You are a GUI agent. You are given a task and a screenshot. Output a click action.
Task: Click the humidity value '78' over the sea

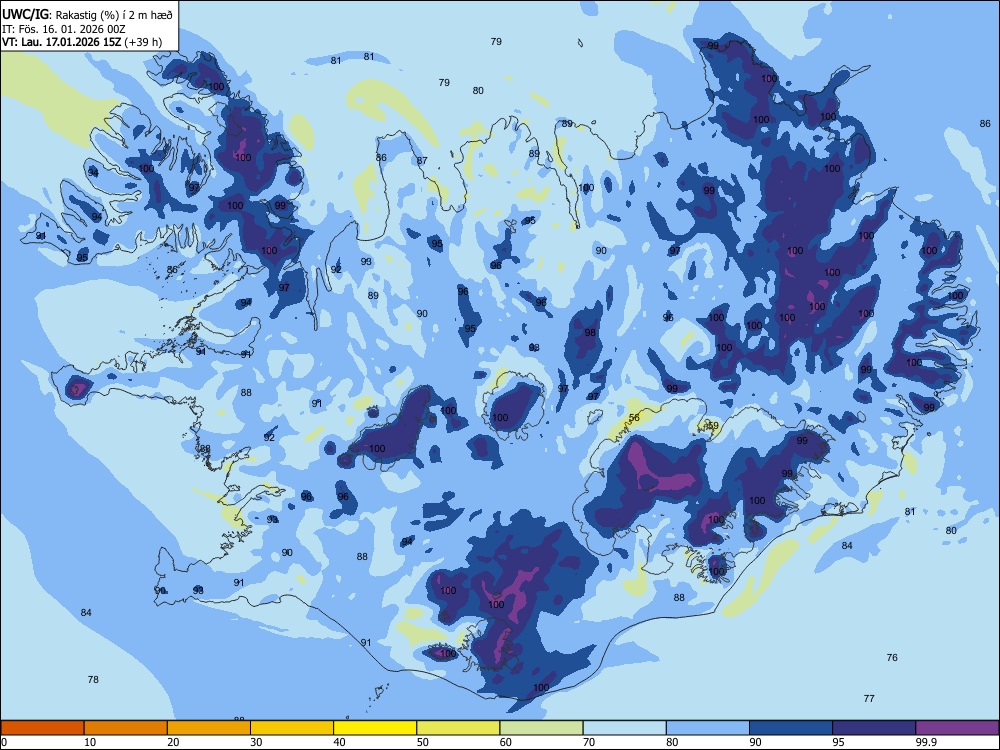[x=93, y=680]
